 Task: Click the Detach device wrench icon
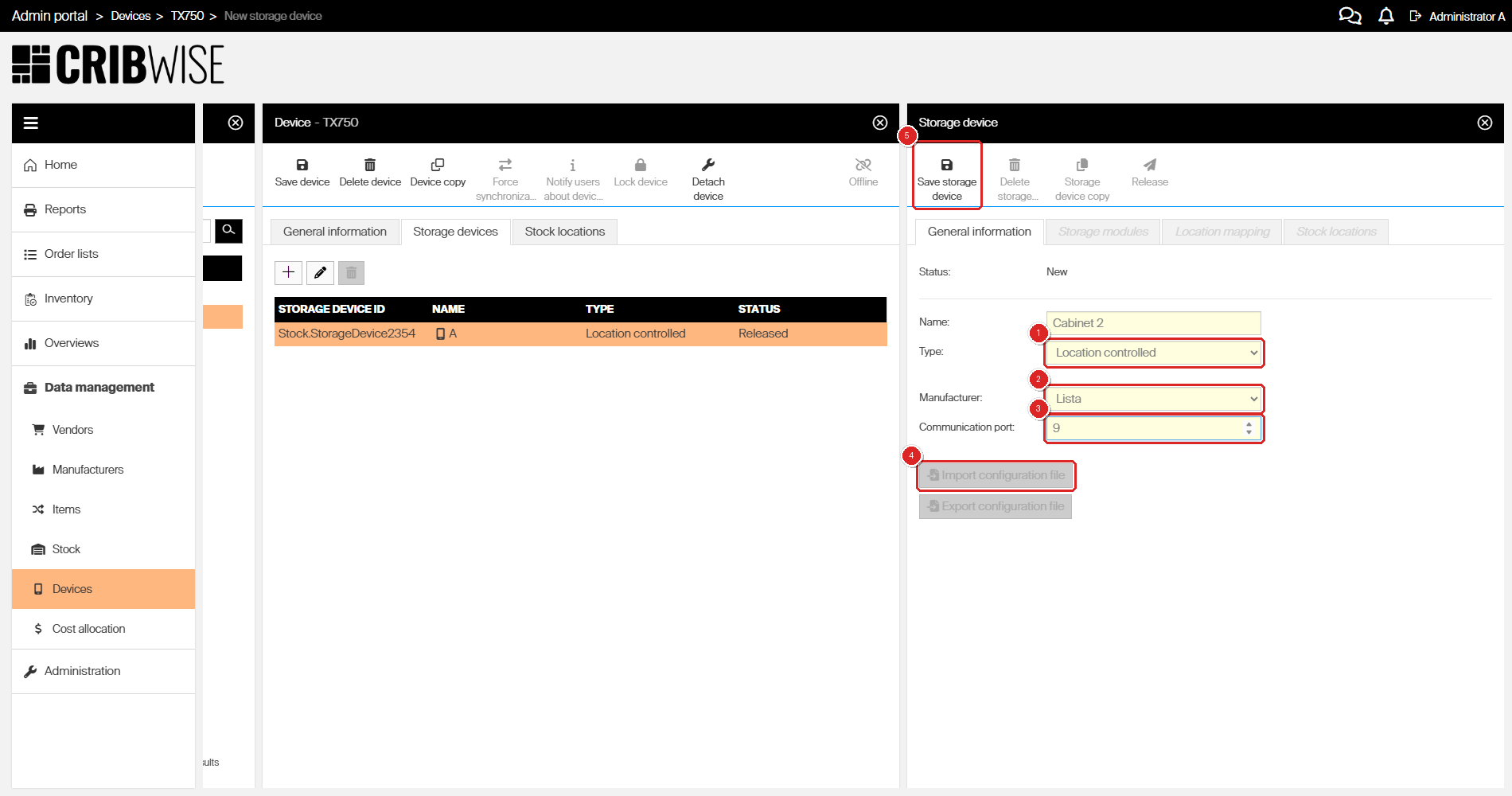pos(708,165)
